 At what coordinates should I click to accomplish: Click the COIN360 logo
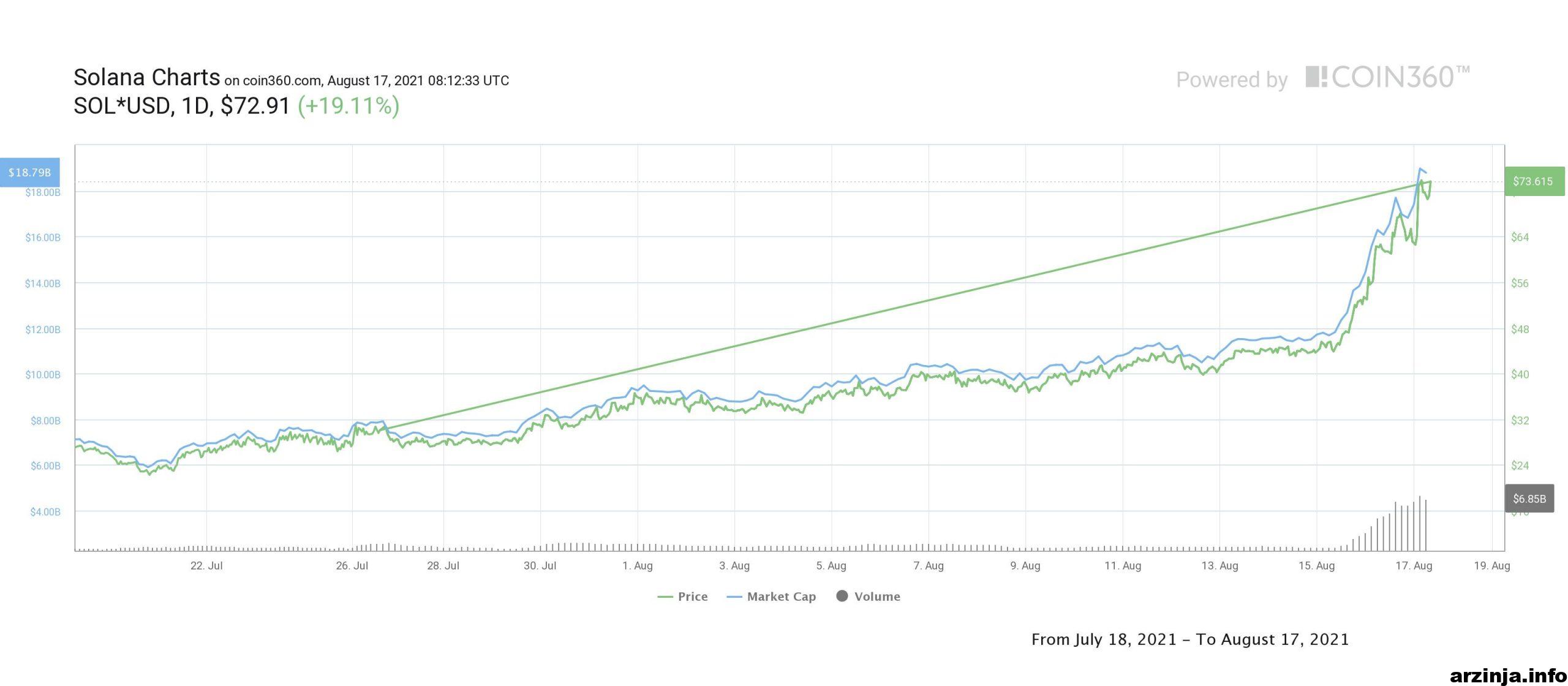tap(1387, 78)
